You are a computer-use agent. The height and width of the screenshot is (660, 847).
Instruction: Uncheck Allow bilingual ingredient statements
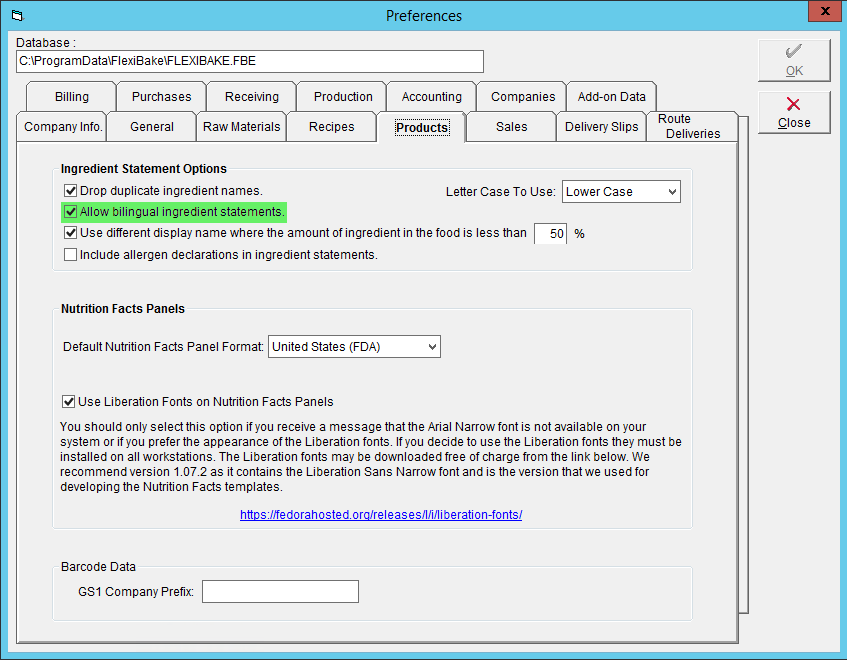pos(70,212)
